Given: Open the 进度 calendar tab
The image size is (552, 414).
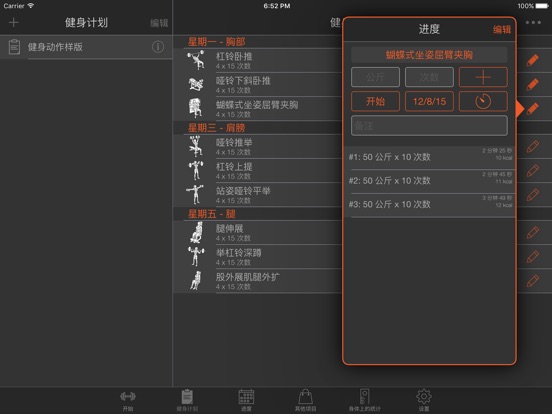Looking at the screenshot, I should pos(246,401).
